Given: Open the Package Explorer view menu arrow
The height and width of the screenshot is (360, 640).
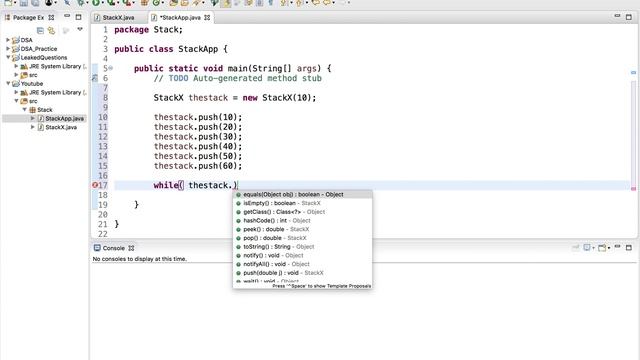Looking at the screenshot, I should pyautogui.click(x=80, y=29).
